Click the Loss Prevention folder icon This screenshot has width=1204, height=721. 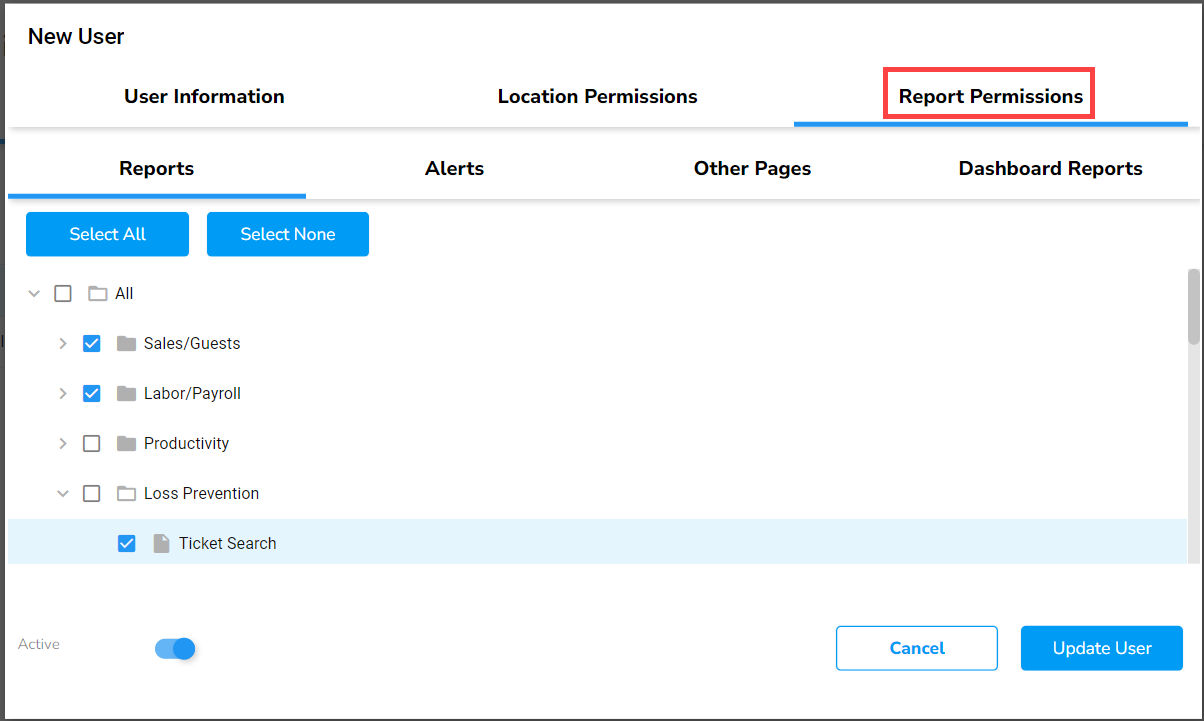tap(126, 494)
